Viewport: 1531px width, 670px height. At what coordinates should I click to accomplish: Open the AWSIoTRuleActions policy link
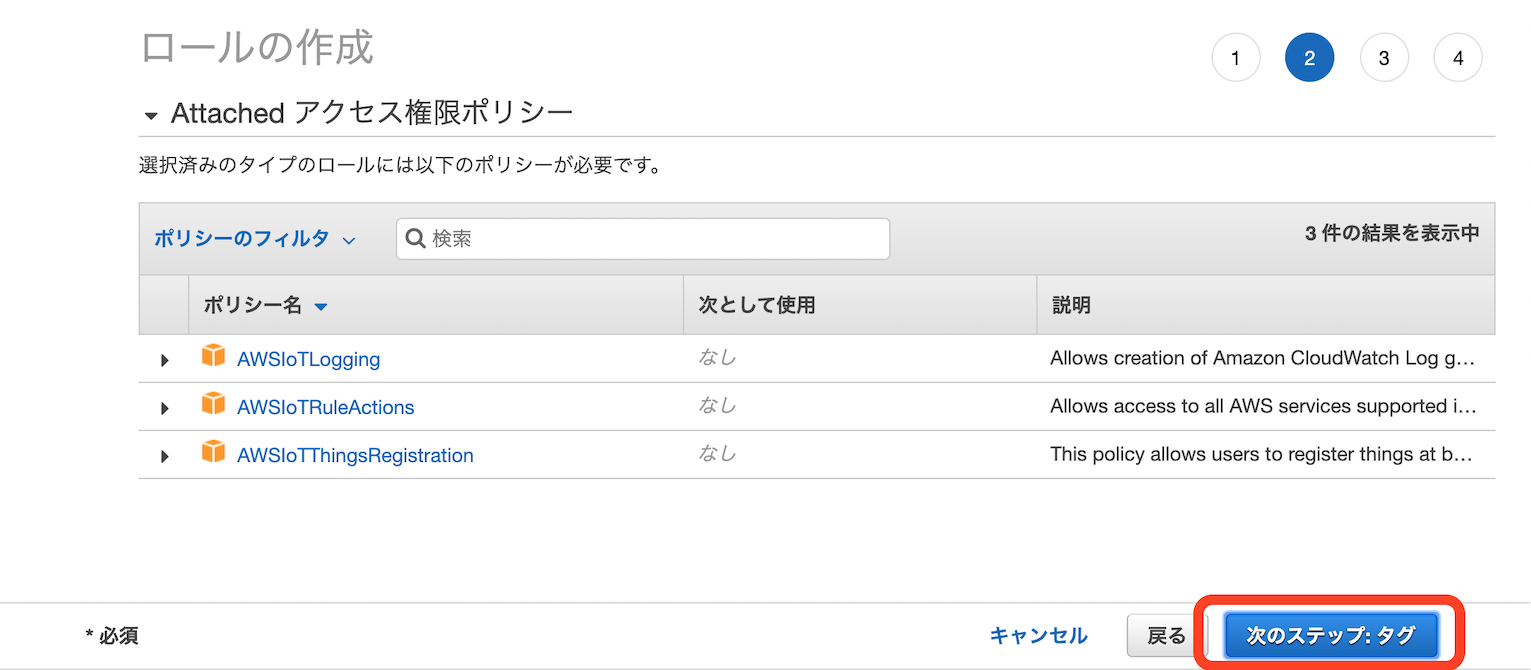[325, 406]
